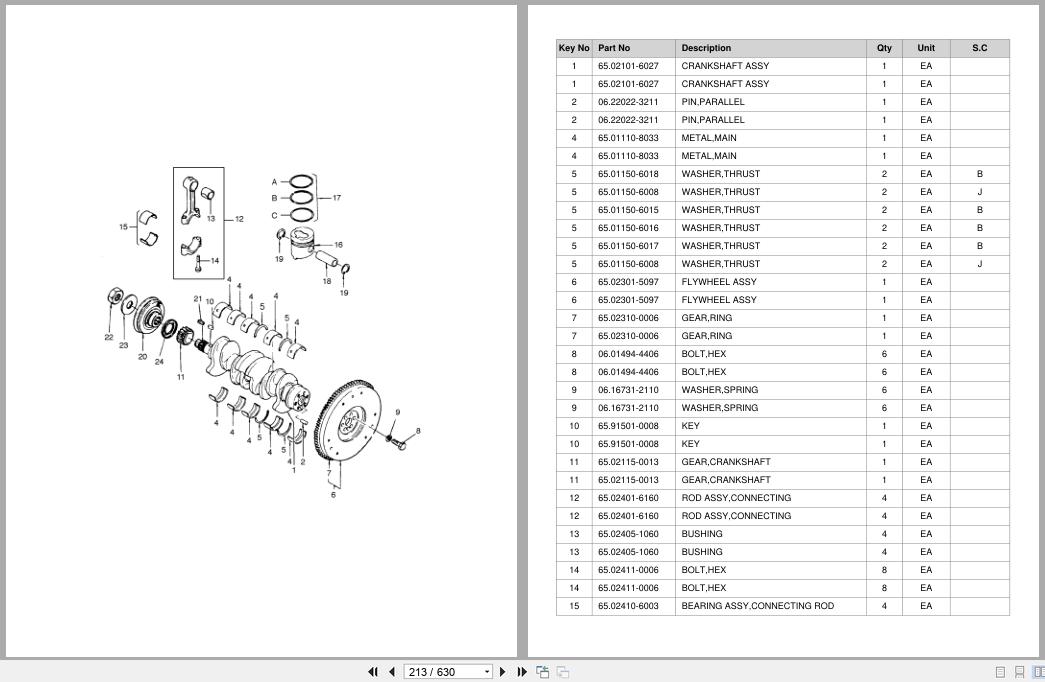Click callout 20 under the pulley
Viewport: 1045px width, 682px height.
pos(143,357)
